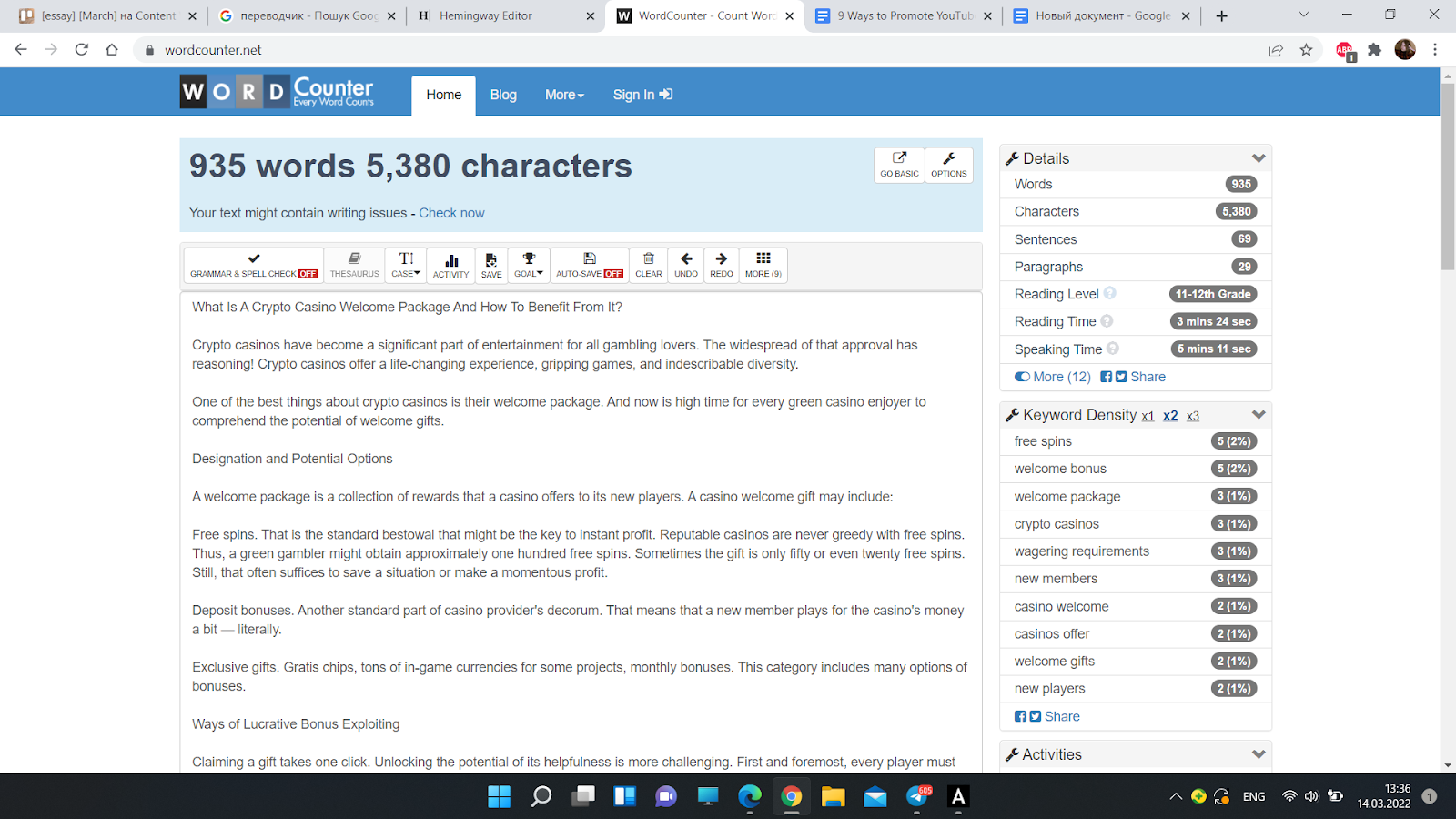Click the 'free spins' keyword row
The width and height of the screenshot is (1456, 819).
click(x=1136, y=441)
